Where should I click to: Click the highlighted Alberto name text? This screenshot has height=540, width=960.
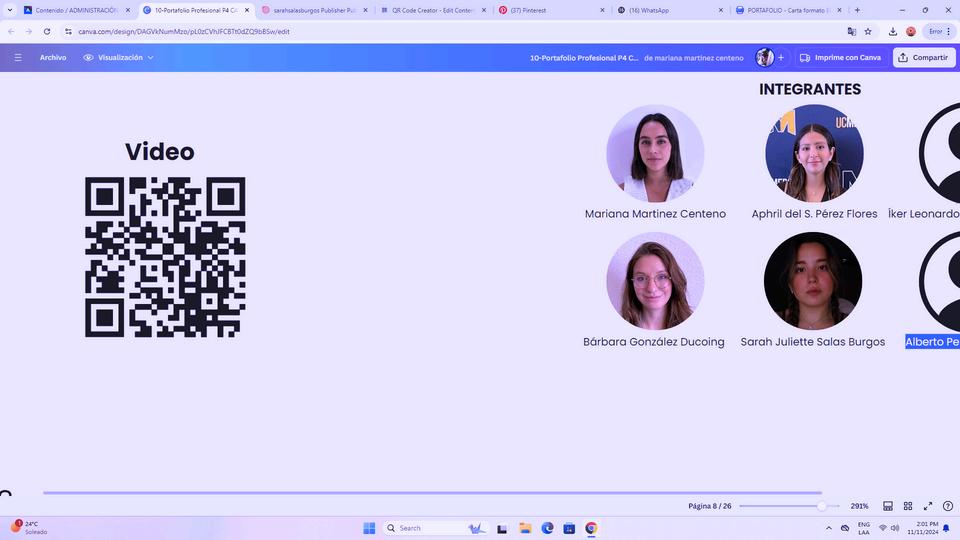(932, 342)
